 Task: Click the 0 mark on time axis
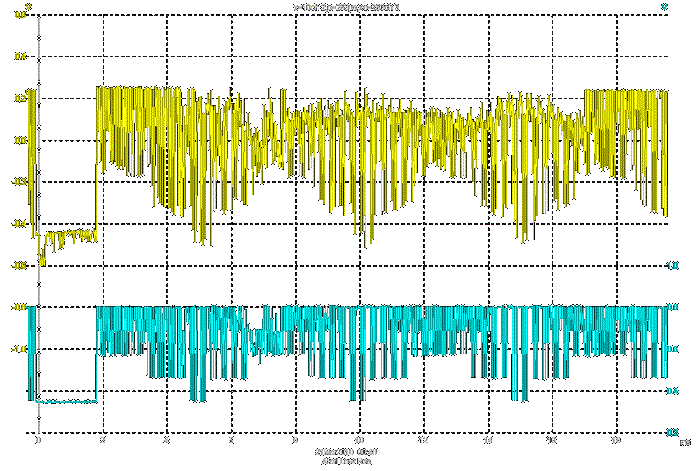[x=38, y=441]
